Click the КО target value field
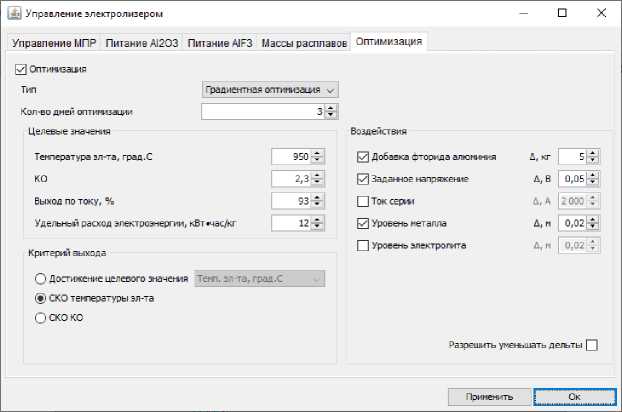The height and width of the screenshot is (412, 622). (291, 179)
